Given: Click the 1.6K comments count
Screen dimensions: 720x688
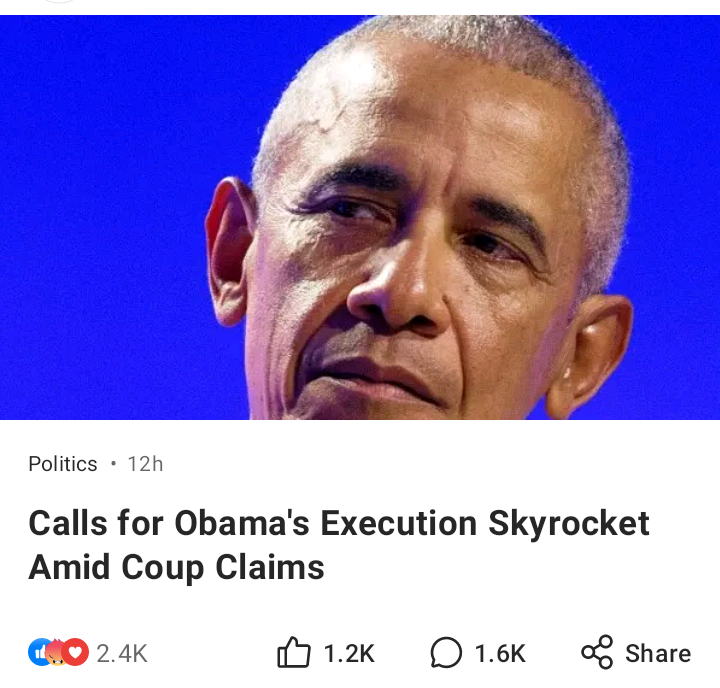Looking at the screenshot, I should point(500,654).
